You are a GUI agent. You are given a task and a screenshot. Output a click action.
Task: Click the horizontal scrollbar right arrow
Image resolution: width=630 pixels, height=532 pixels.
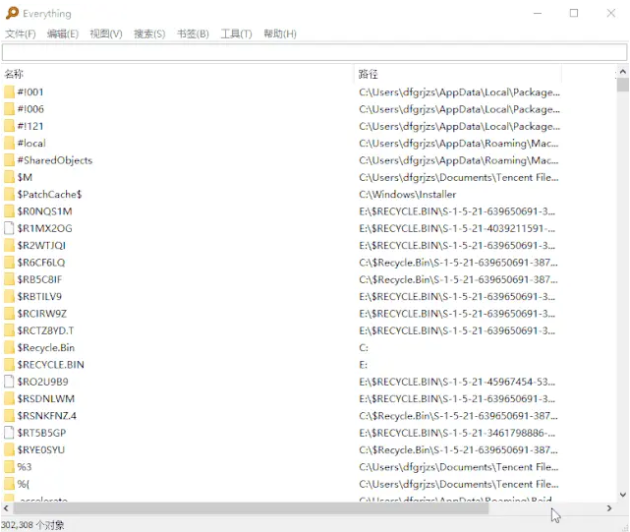point(610,508)
